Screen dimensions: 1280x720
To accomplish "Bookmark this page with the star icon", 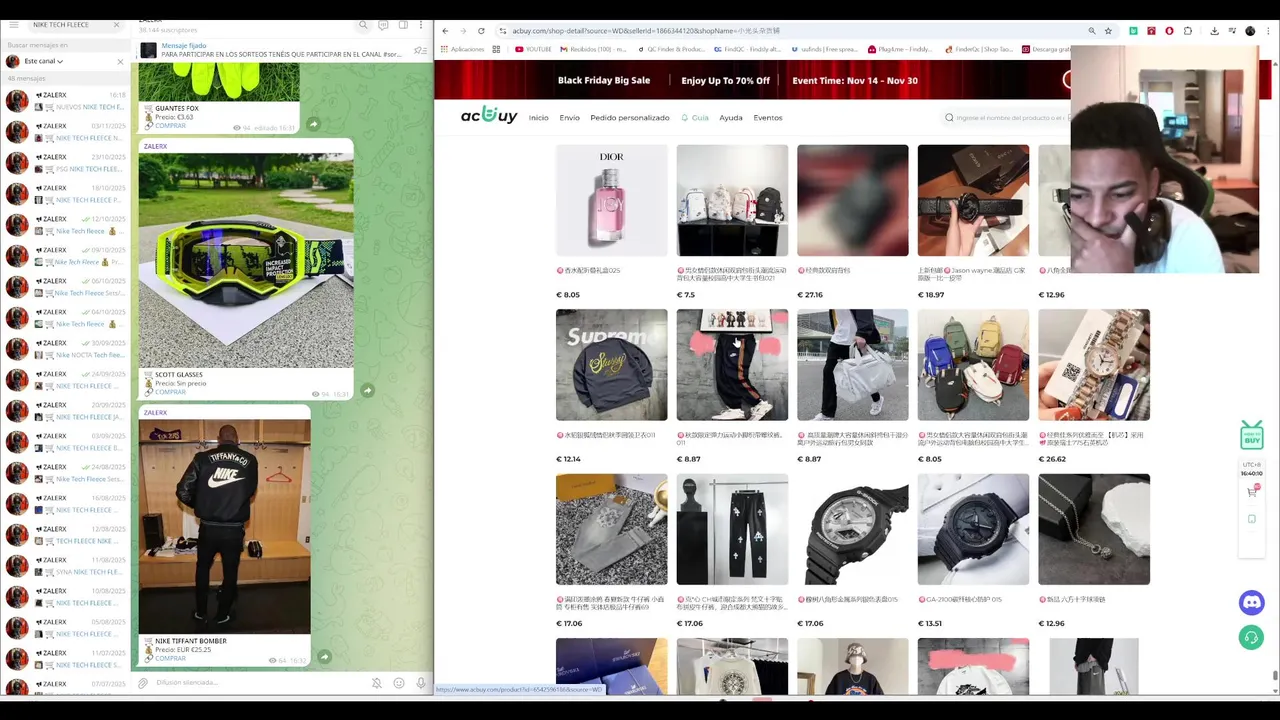I will 1108,31.
